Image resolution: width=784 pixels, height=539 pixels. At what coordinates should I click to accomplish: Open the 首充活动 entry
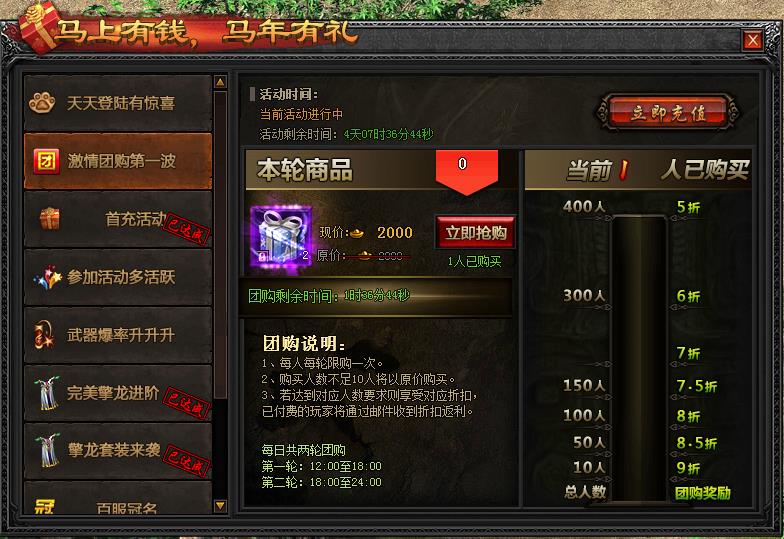118,219
